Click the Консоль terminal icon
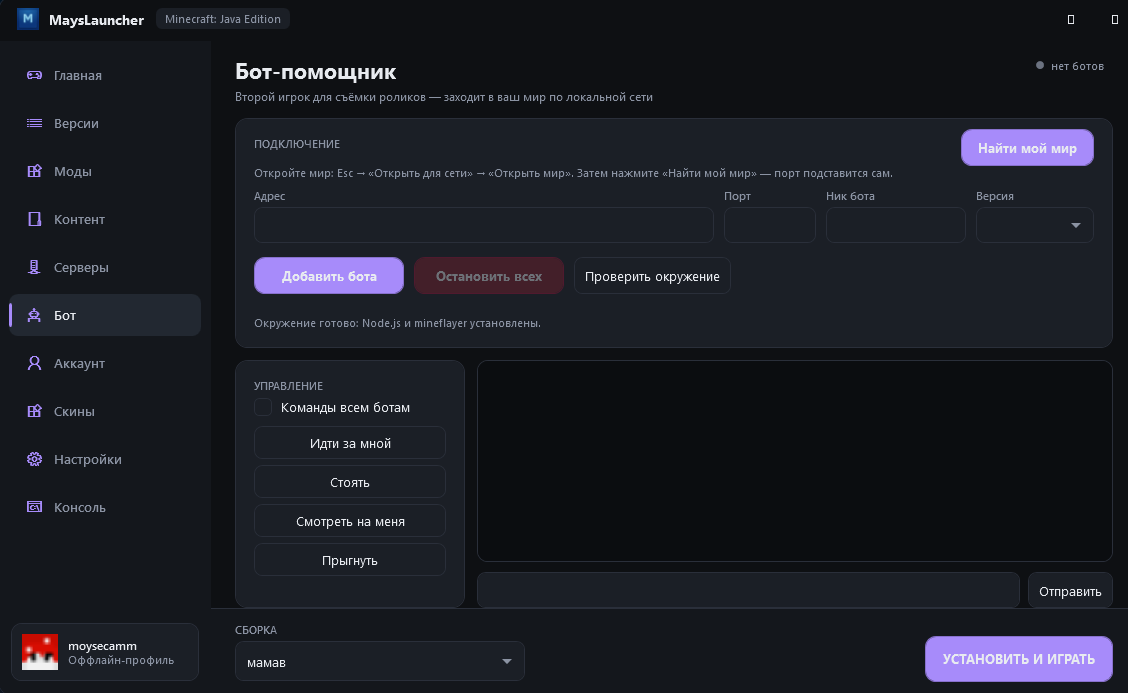 (34, 507)
